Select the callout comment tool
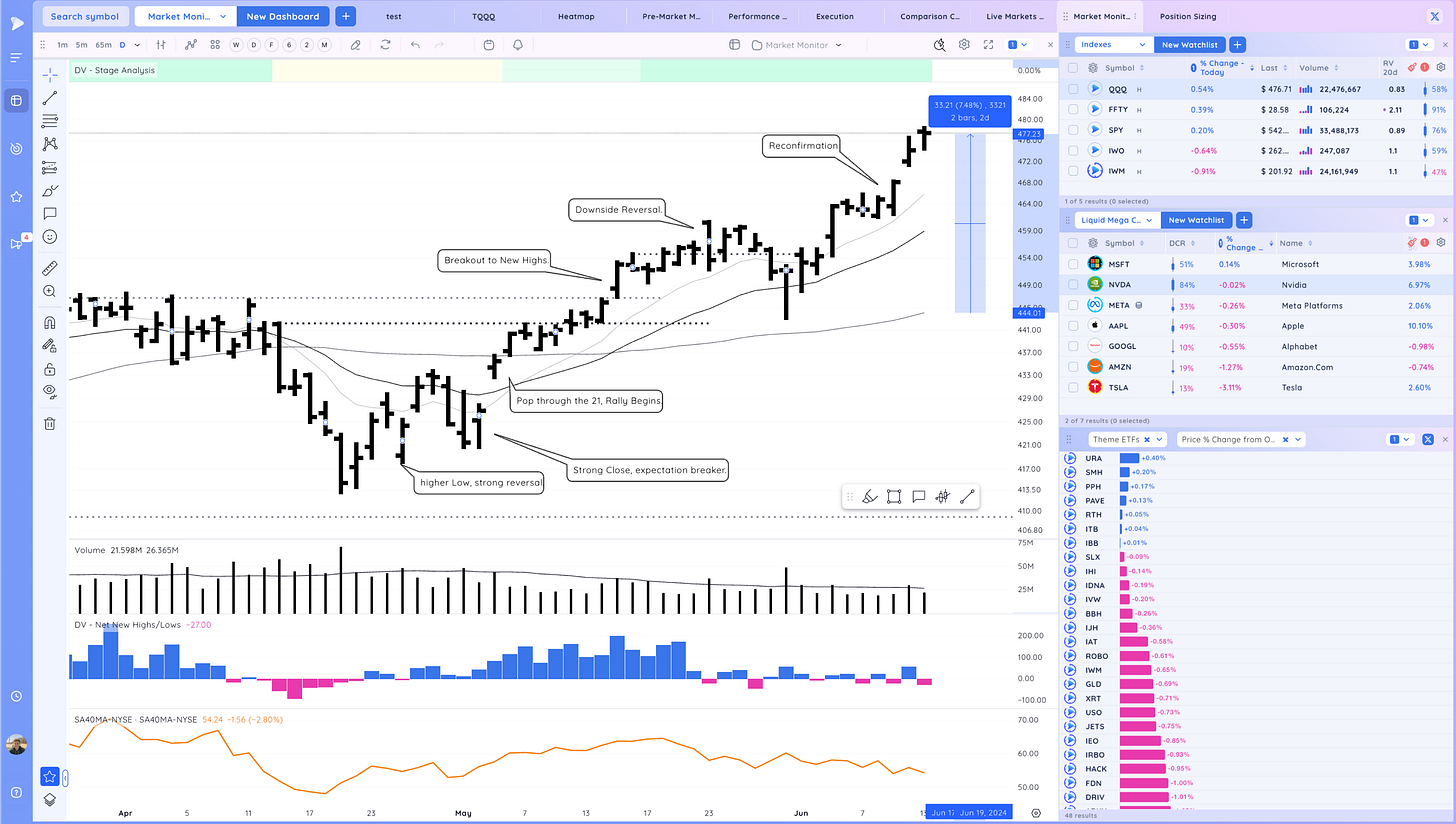This screenshot has height=824, width=1456. pos(50,213)
